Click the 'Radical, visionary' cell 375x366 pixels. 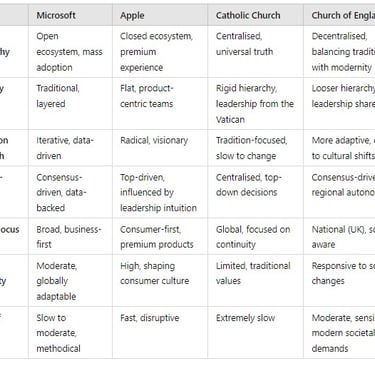click(x=160, y=148)
